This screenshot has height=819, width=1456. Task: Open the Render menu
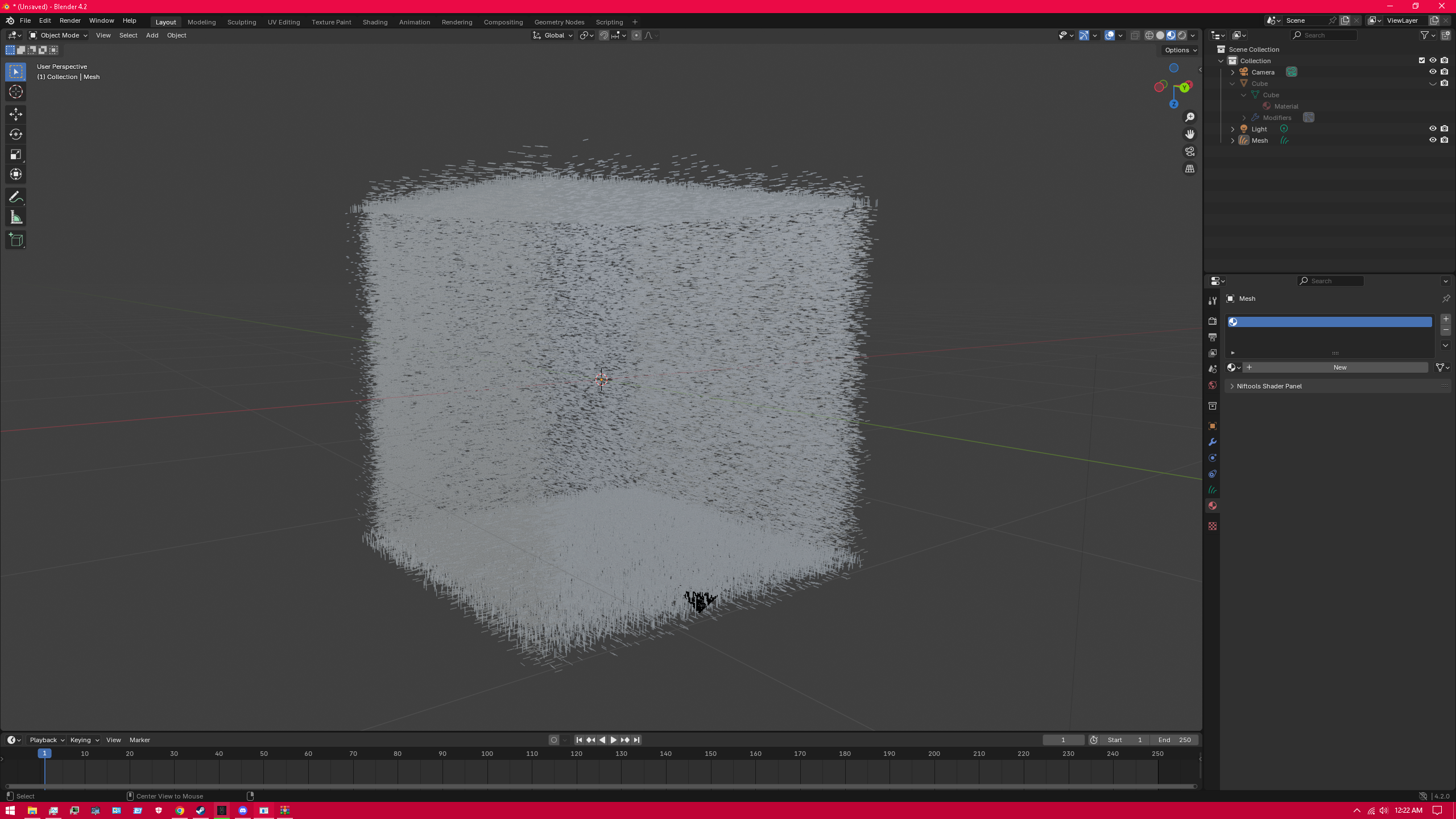(70, 20)
